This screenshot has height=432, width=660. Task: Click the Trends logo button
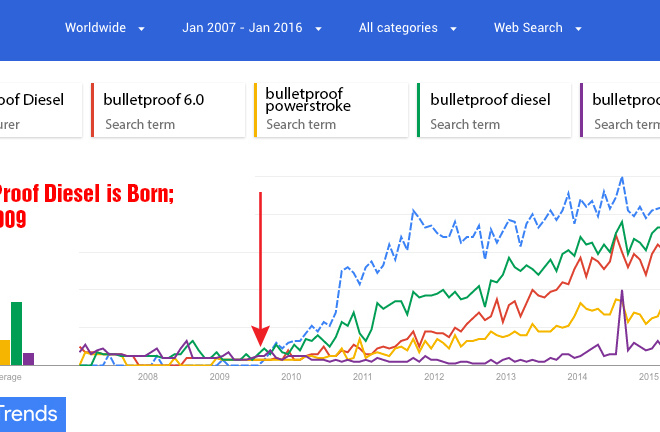click(x=30, y=415)
